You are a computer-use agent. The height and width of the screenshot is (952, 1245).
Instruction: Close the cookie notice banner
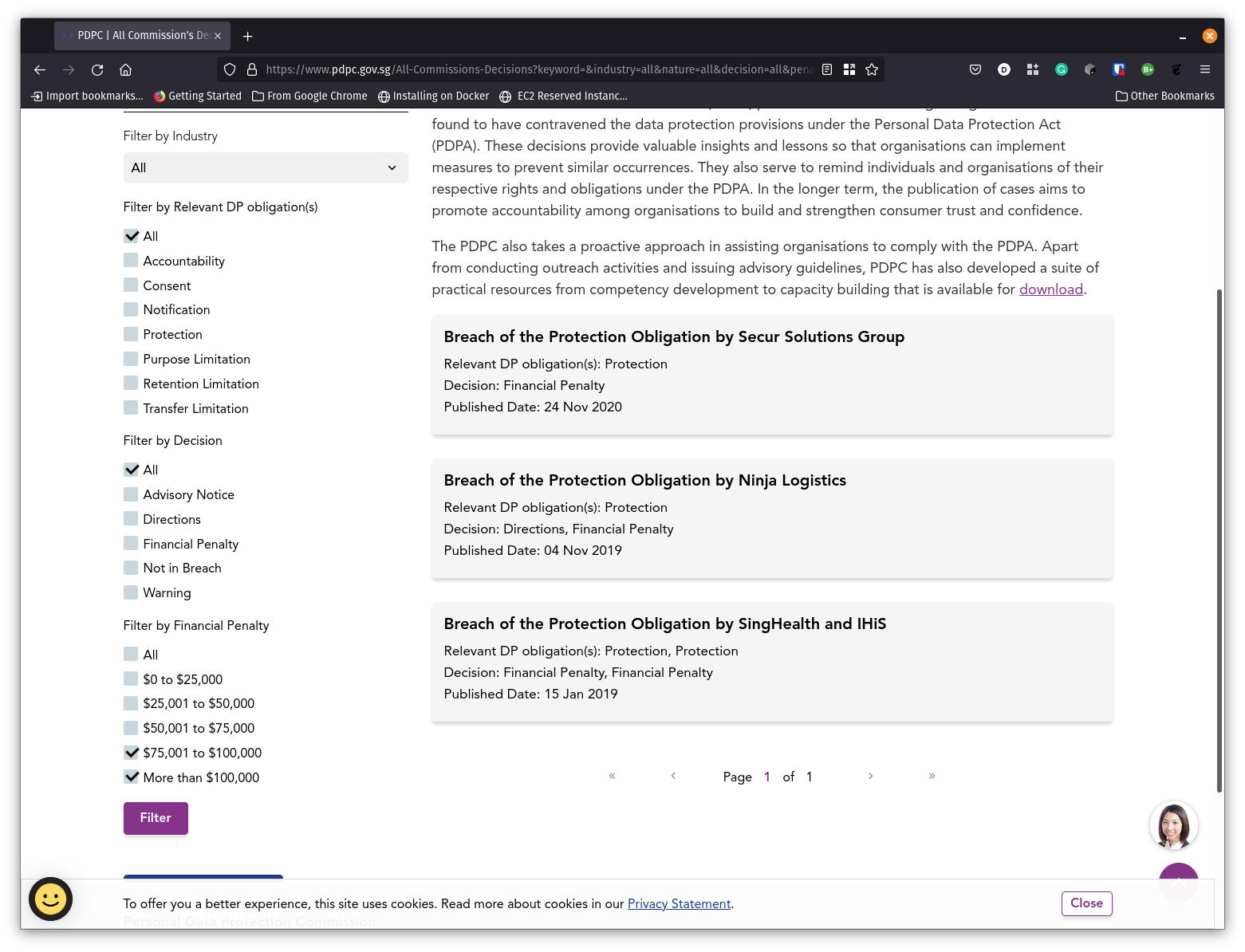1086,903
